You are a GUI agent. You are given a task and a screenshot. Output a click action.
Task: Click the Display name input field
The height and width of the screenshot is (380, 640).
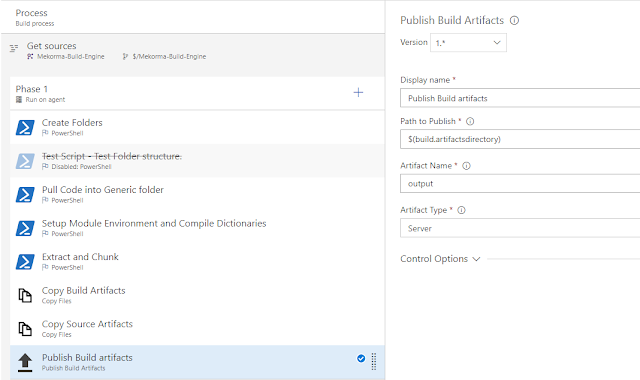click(x=520, y=98)
